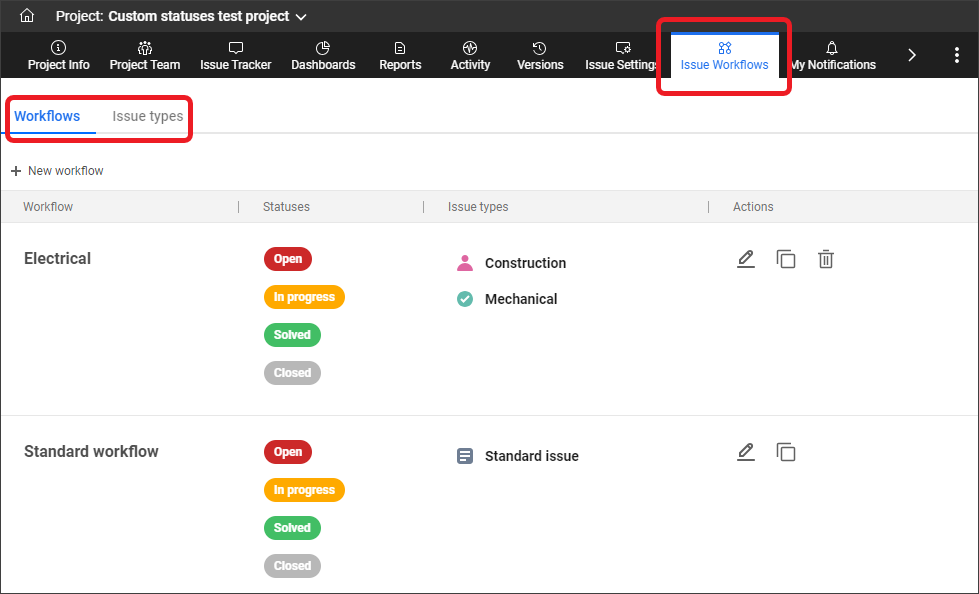Edit the Standard workflow with the pencil icon

click(745, 453)
